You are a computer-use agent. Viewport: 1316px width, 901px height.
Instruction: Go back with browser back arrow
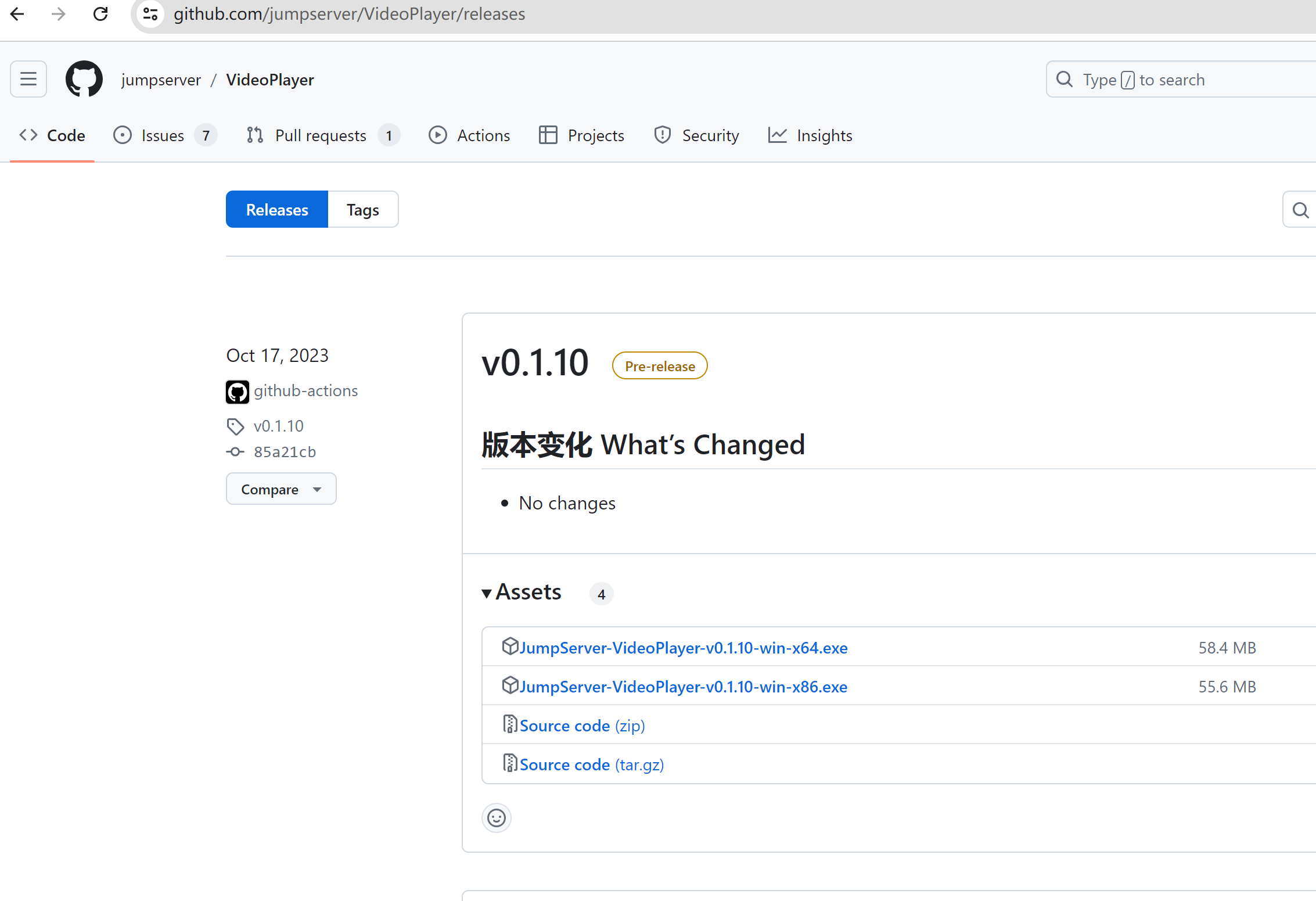[17, 14]
